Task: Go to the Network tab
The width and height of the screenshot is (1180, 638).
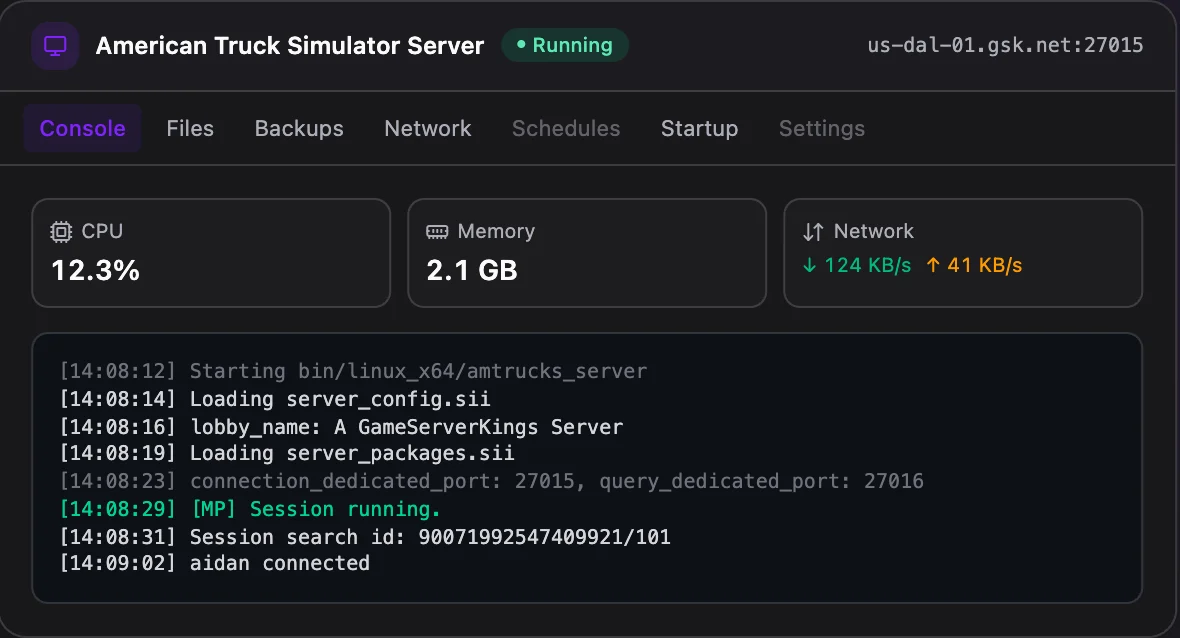Action: tap(427, 129)
